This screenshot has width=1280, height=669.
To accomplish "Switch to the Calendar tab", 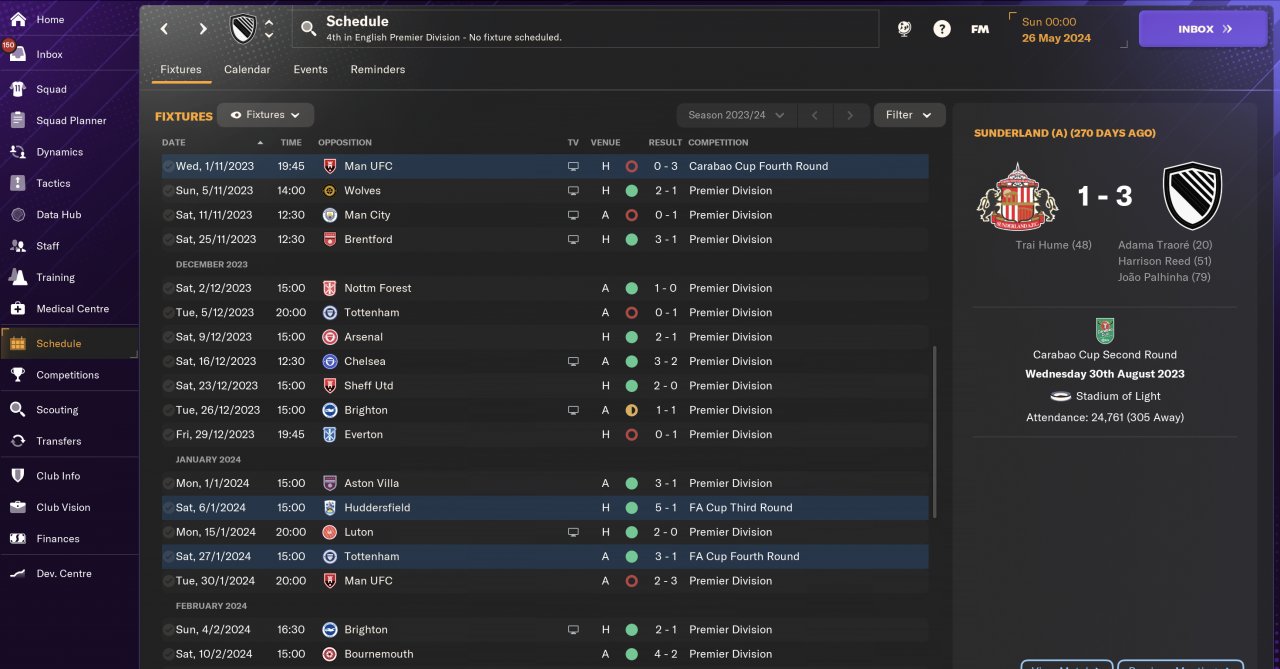I will [x=247, y=70].
